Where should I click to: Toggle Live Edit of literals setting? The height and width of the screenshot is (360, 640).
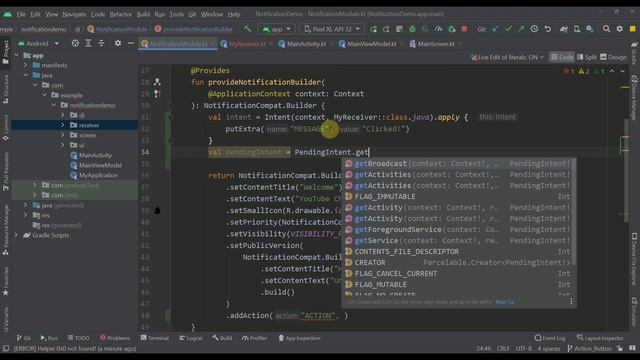pos(507,58)
